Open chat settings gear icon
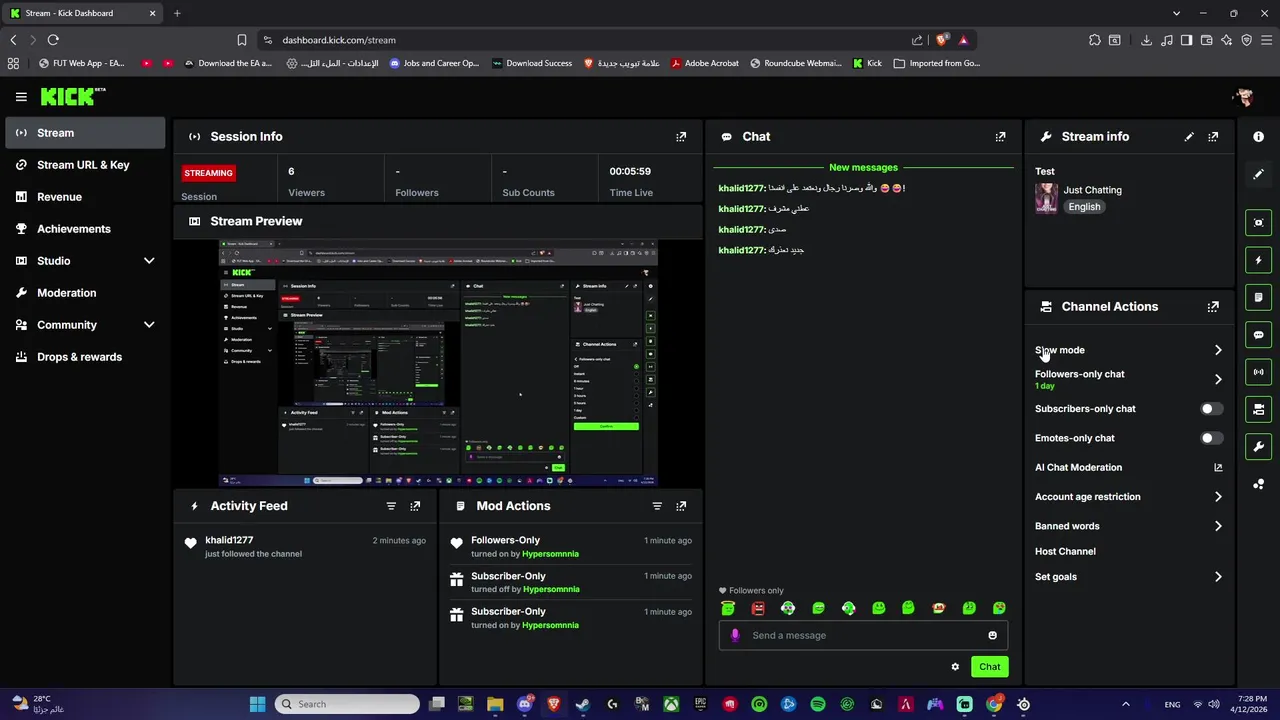Screen dimensions: 1280x720 (955, 667)
